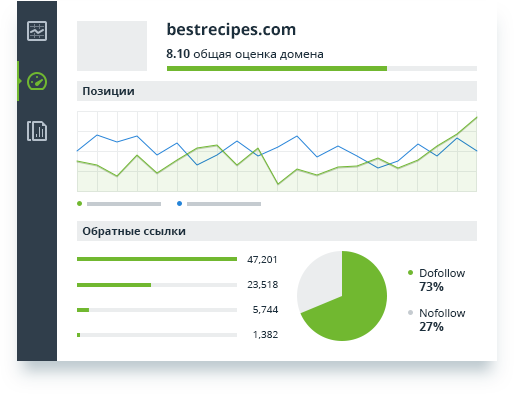
Task: Select the speedometer dashboard icon in sidebar
Action: point(37,81)
